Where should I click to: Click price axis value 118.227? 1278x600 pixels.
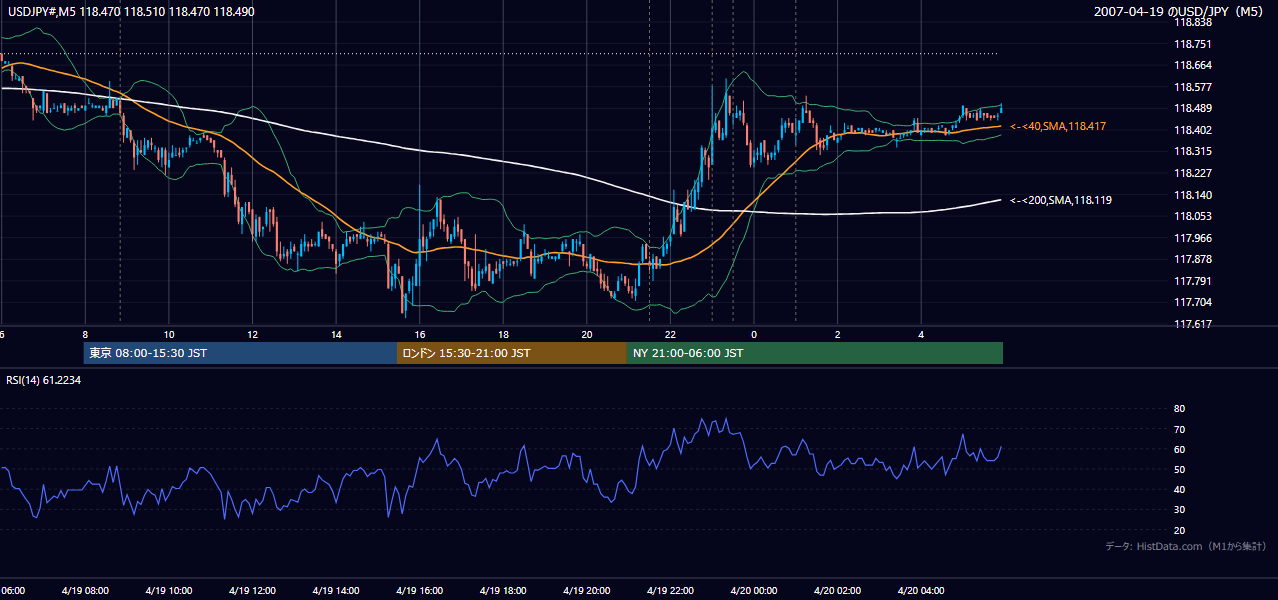(x=1193, y=173)
